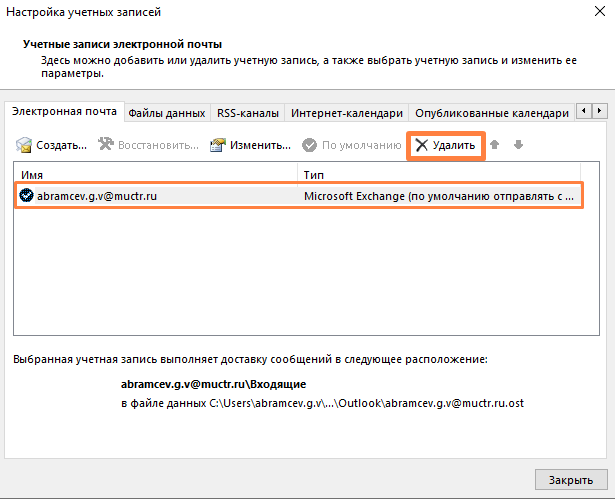The height and width of the screenshot is (499, 615).
Task: Set account as По умолчанию
Action: [351, 146]
